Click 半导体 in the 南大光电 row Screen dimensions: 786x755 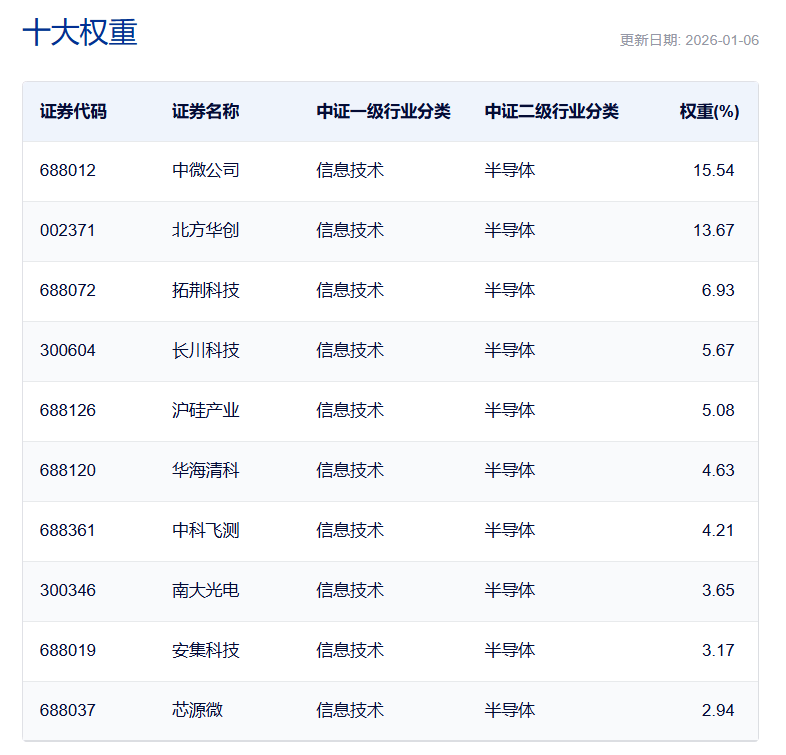tap(509, 590)
